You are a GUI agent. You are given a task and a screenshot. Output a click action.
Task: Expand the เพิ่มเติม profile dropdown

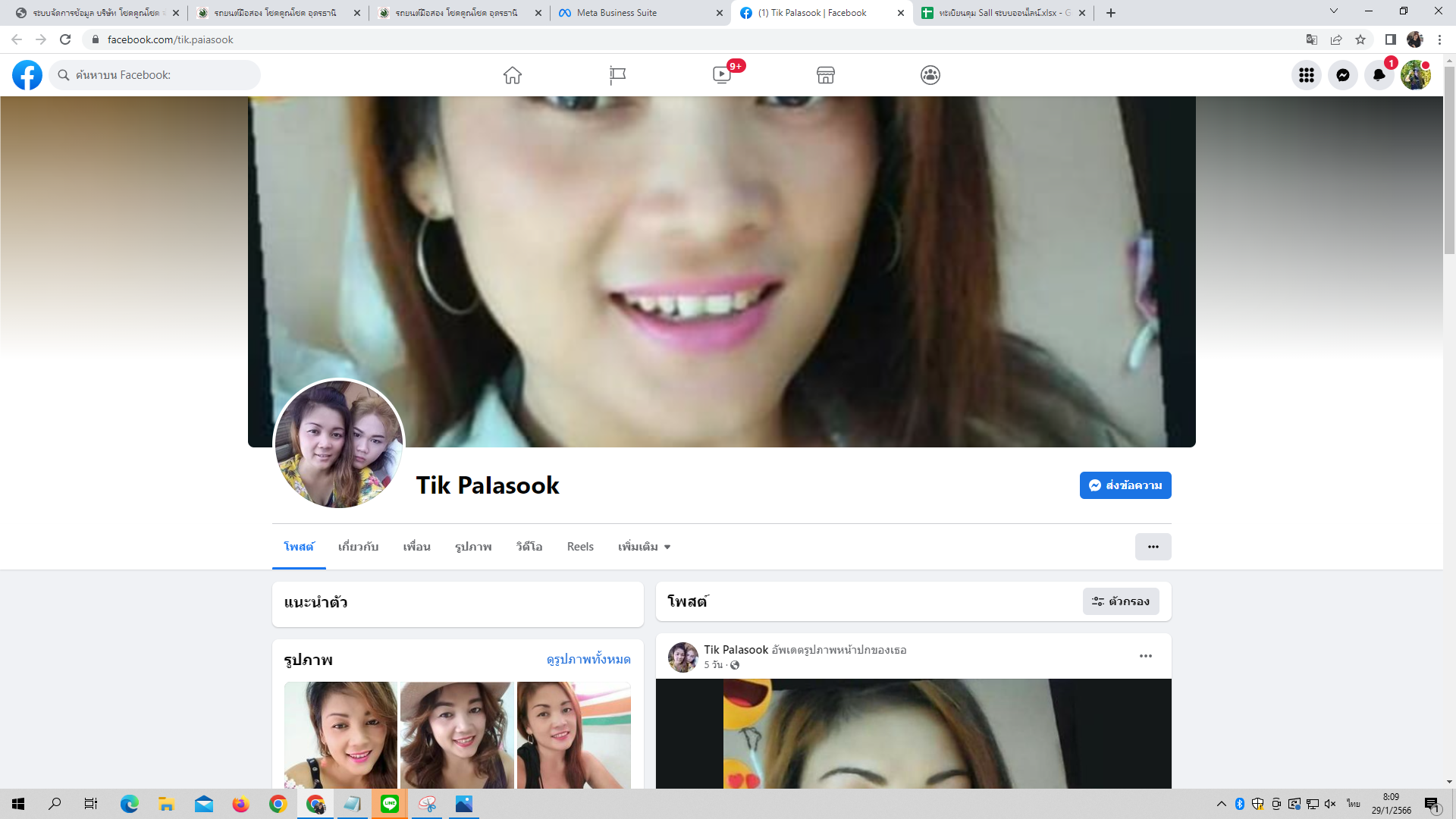[644, 547]
